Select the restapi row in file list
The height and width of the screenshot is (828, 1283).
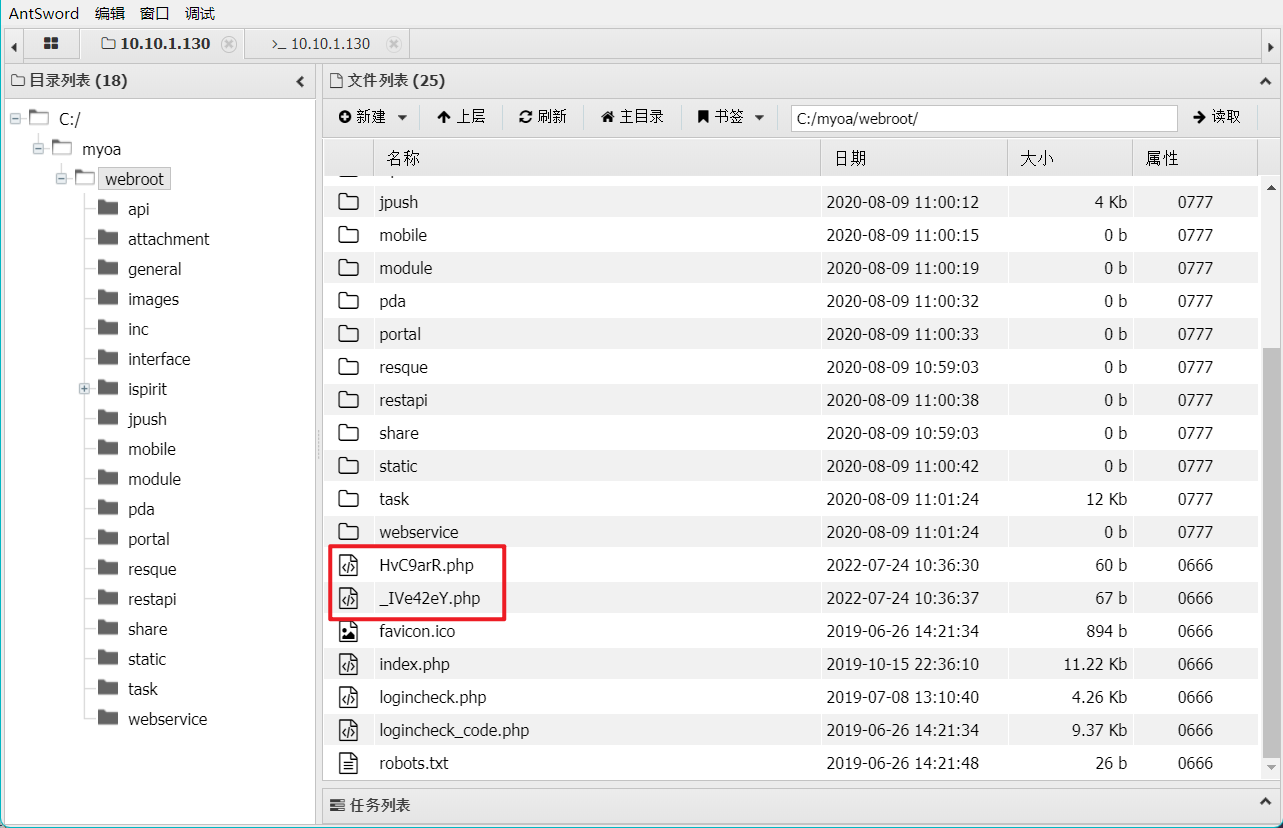[791, 400]
